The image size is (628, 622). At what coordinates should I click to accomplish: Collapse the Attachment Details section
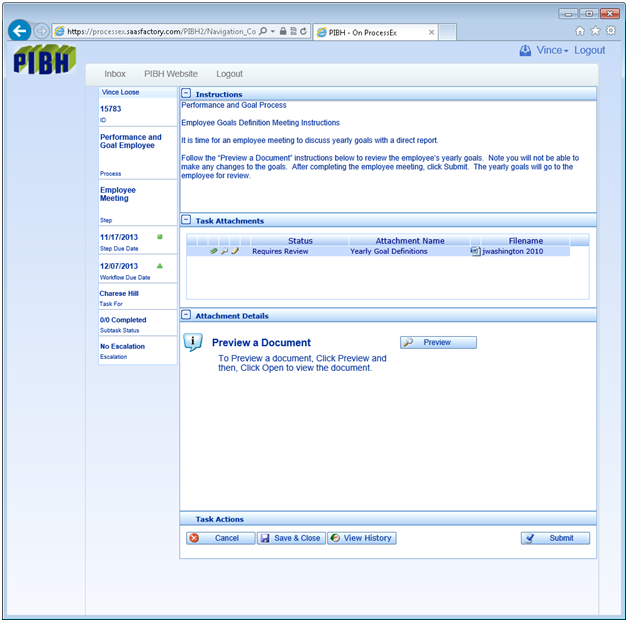[186, 314]
